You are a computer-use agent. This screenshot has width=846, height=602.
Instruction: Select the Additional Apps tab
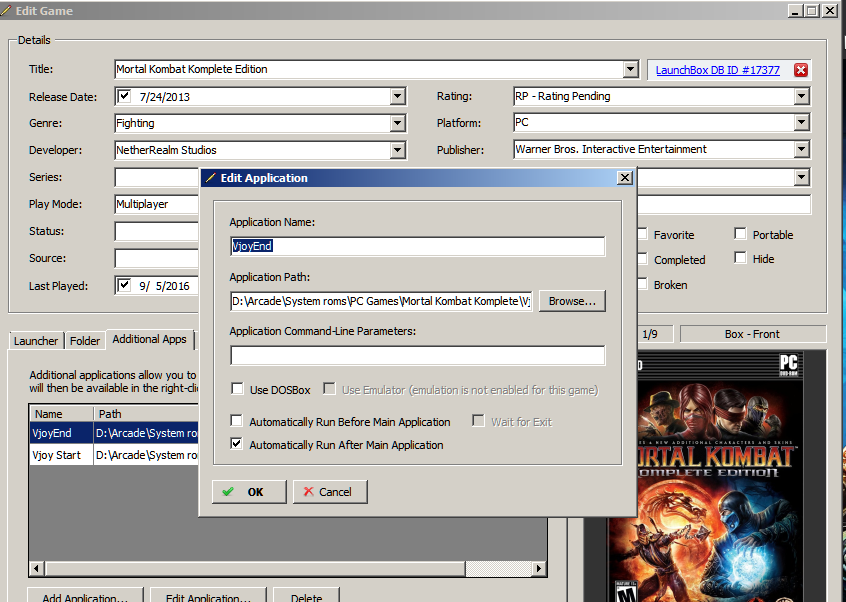click(x=149, y=339)
